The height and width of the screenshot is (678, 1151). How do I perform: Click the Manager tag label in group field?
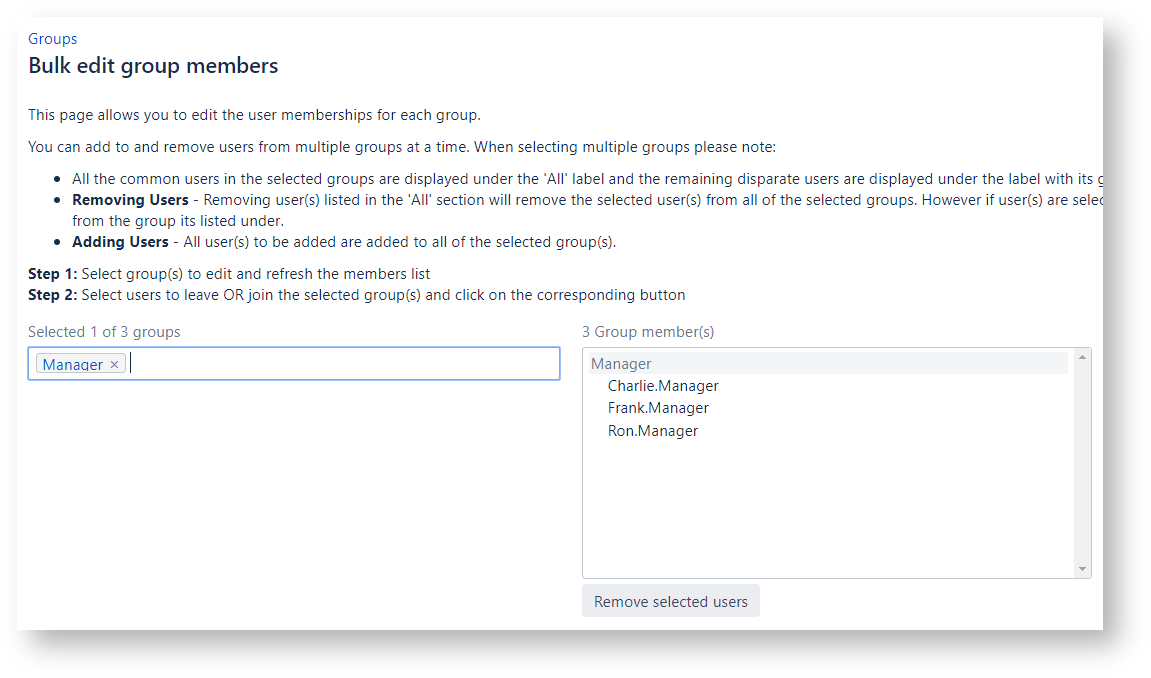pos(72,365)
